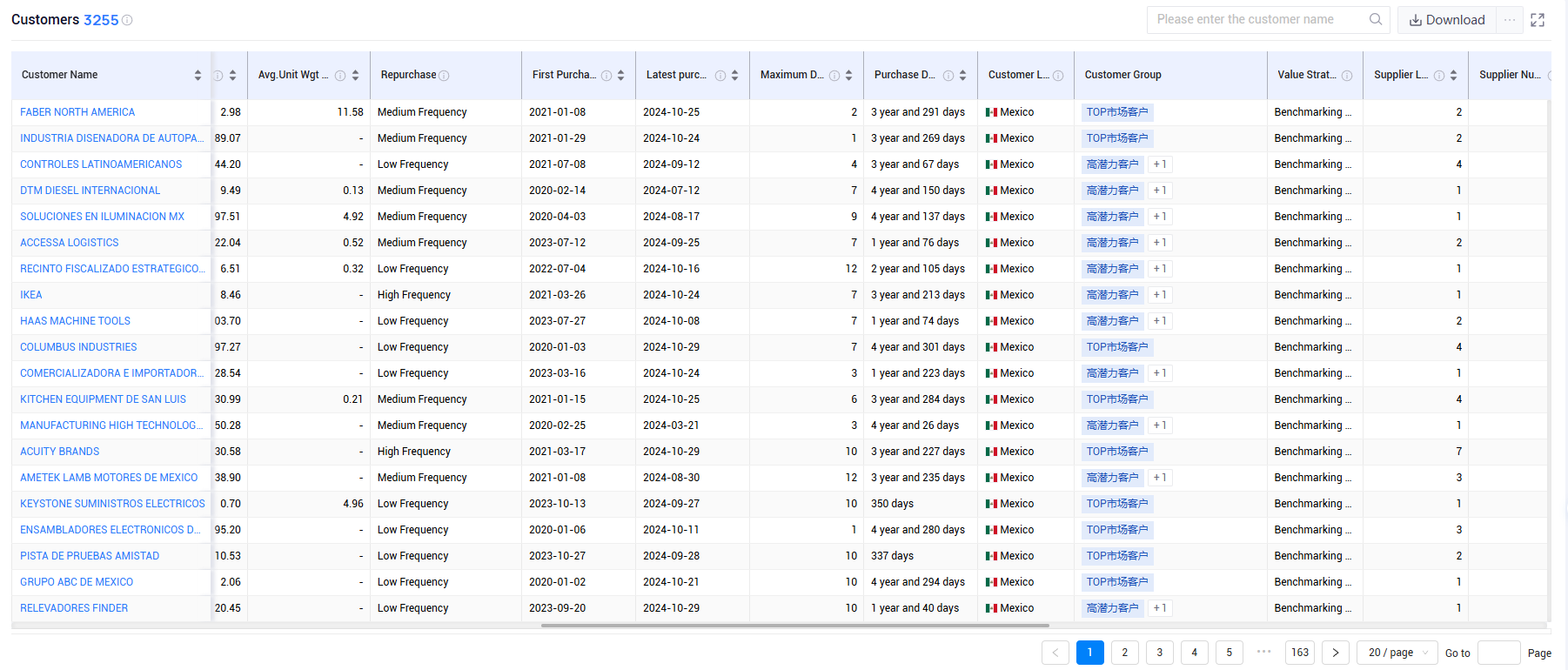Click the Download button
This screenshot has width=1568, height=670.
[x=1447, y=20]
